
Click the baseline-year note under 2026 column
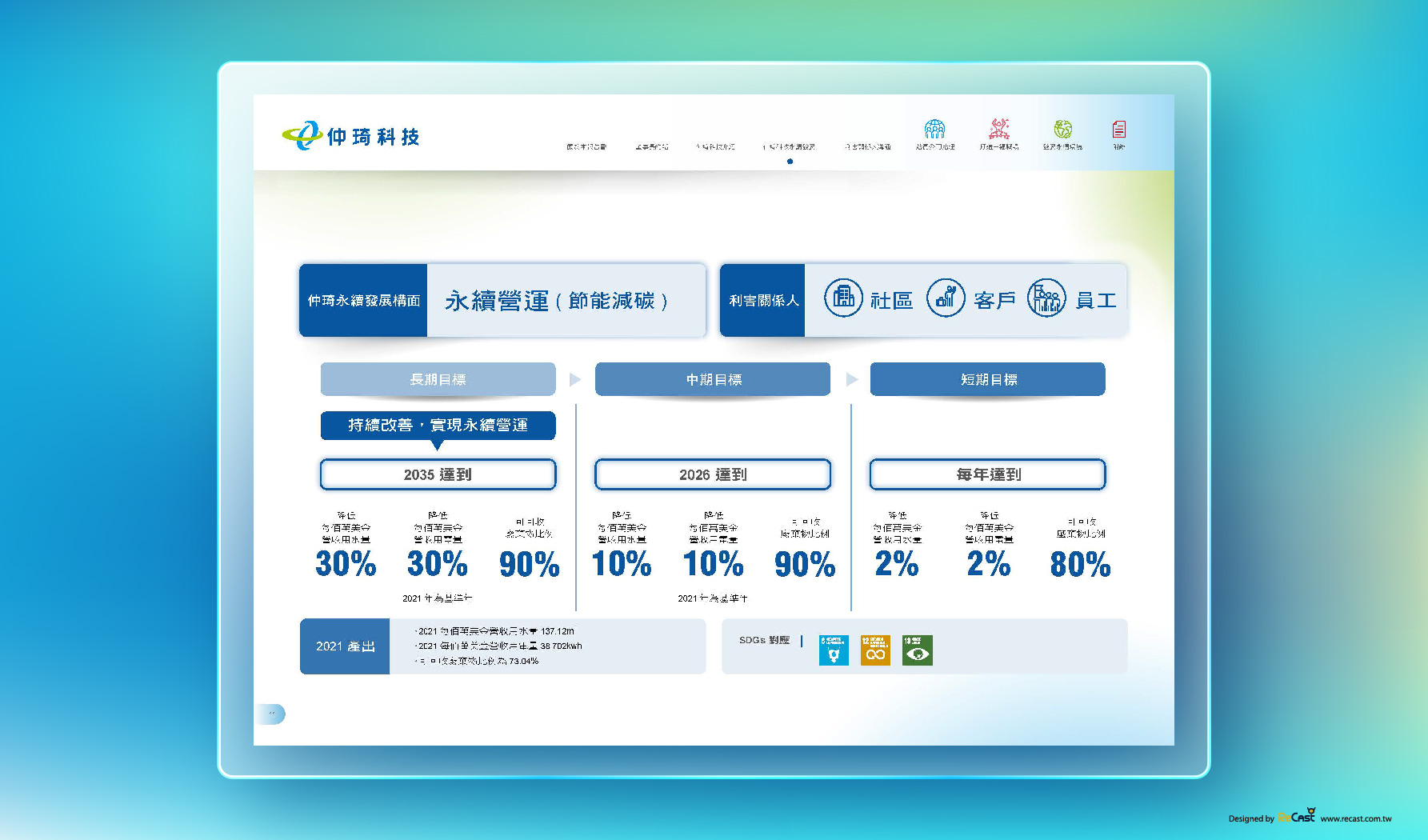[x=713, y=598]
